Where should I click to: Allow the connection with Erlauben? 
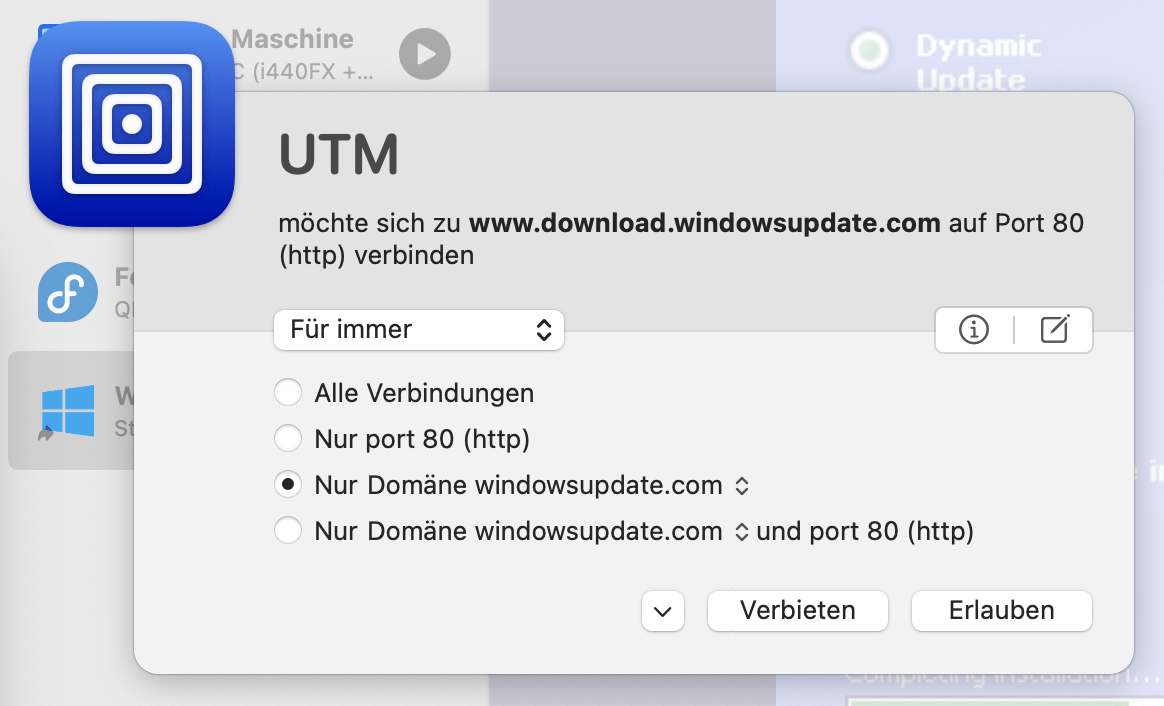[1000, 610]
